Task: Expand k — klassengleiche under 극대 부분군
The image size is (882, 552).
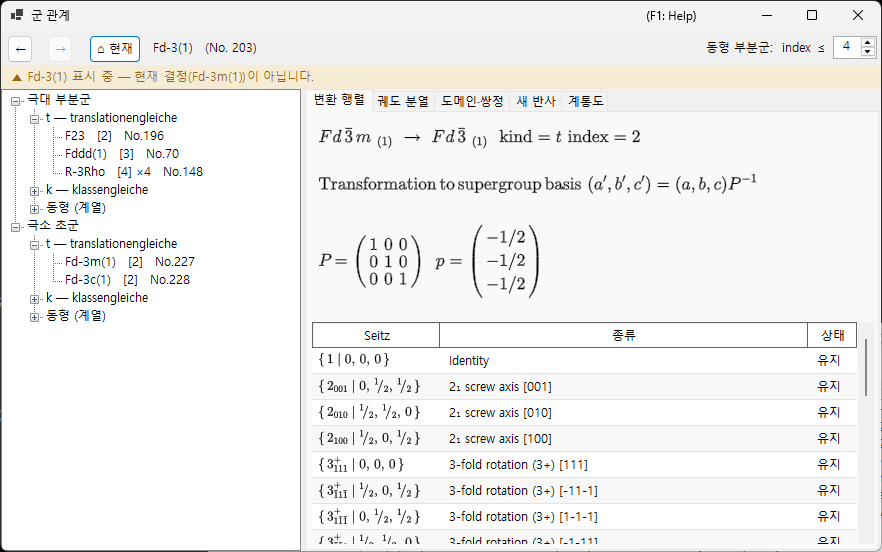Action: [34, 191]
